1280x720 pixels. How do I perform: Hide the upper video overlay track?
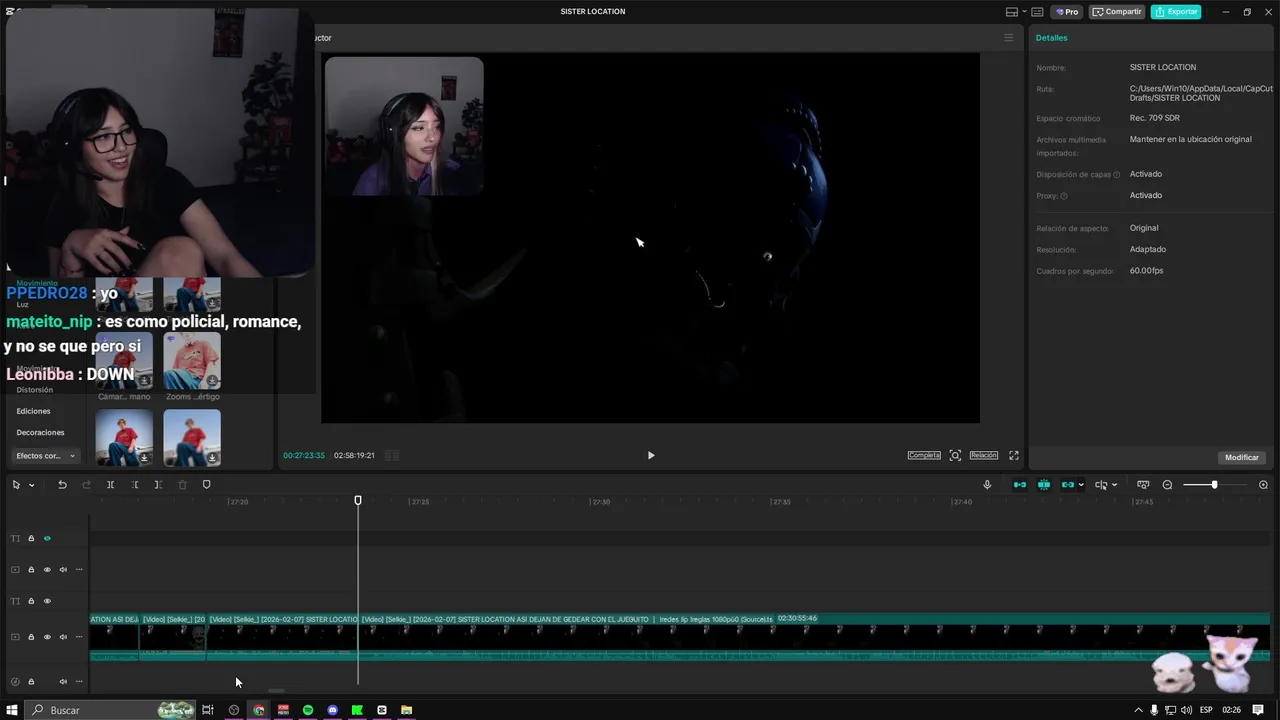click(47, 570)
